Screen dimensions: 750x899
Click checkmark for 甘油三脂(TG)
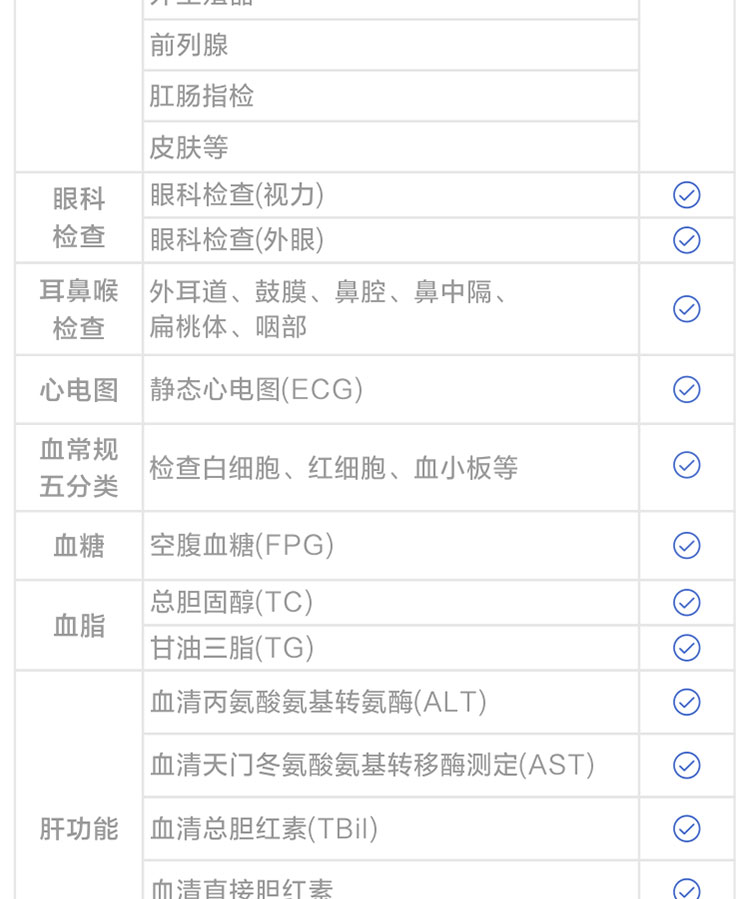[x=686, y=648]
